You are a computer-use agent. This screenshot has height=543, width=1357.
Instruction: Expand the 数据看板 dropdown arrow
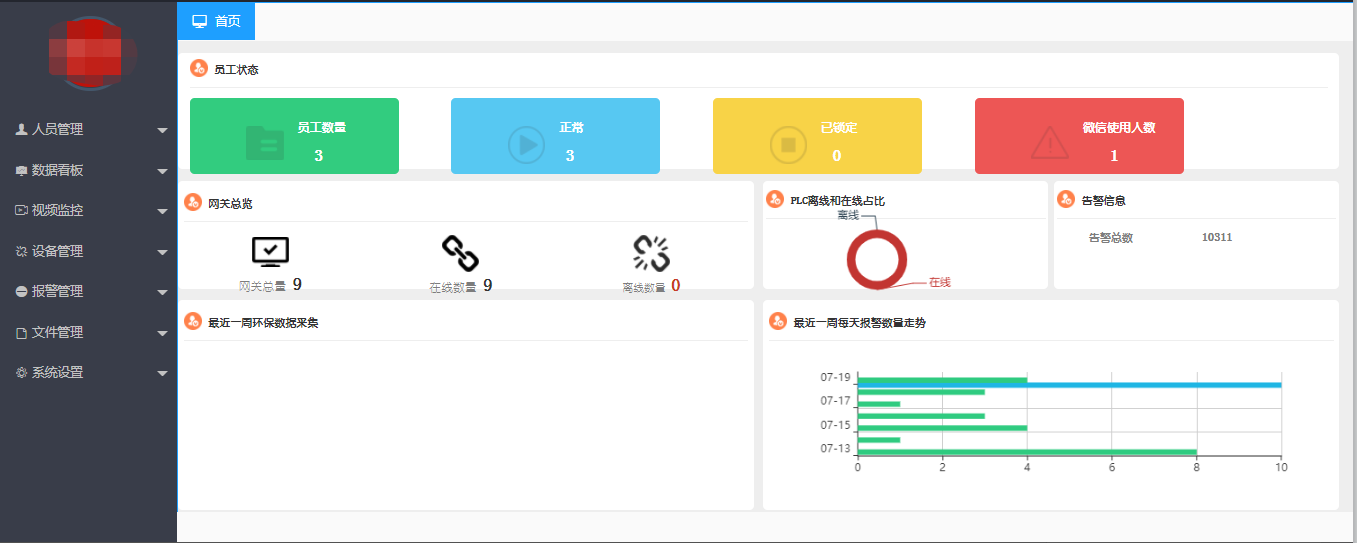click(162, 171)
